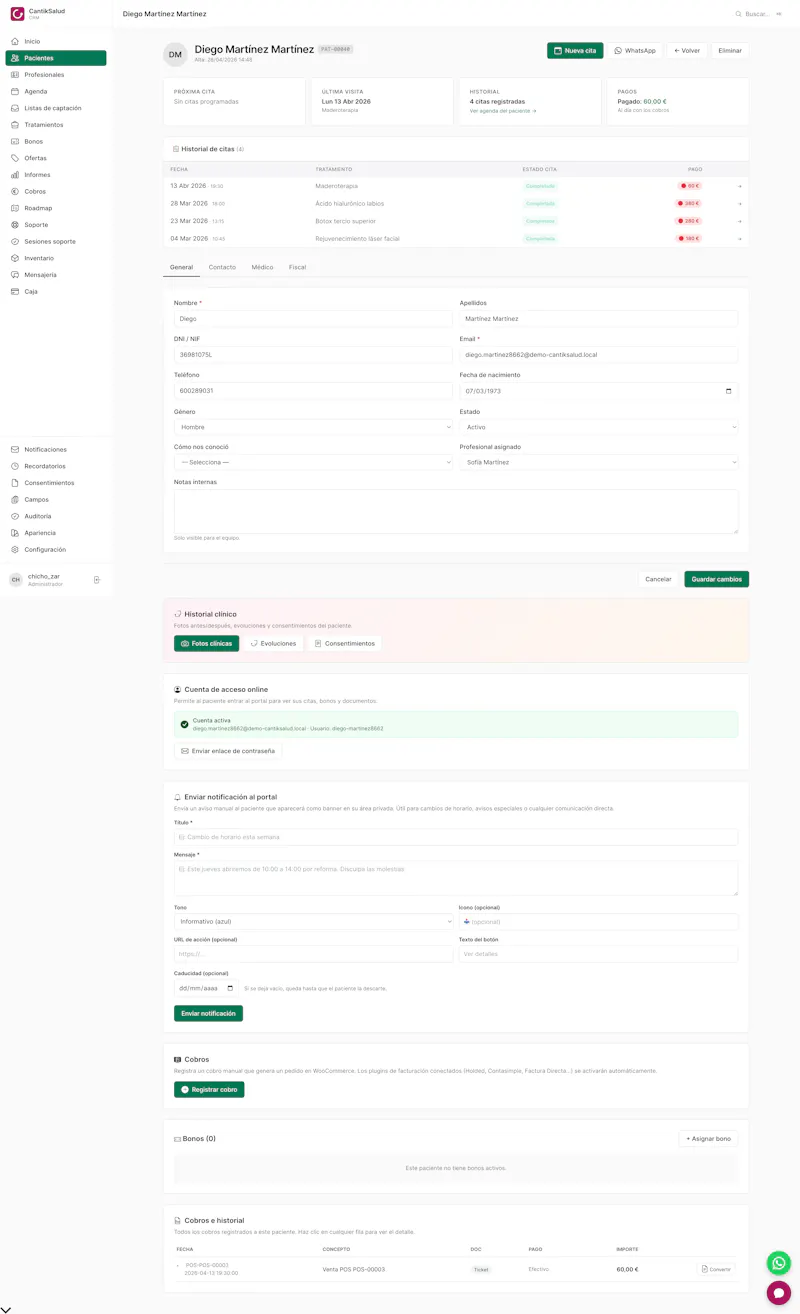The image size is (800, 1314).
Task: Open the green WhatsApp floating bubble
Action: (778, 1262)
